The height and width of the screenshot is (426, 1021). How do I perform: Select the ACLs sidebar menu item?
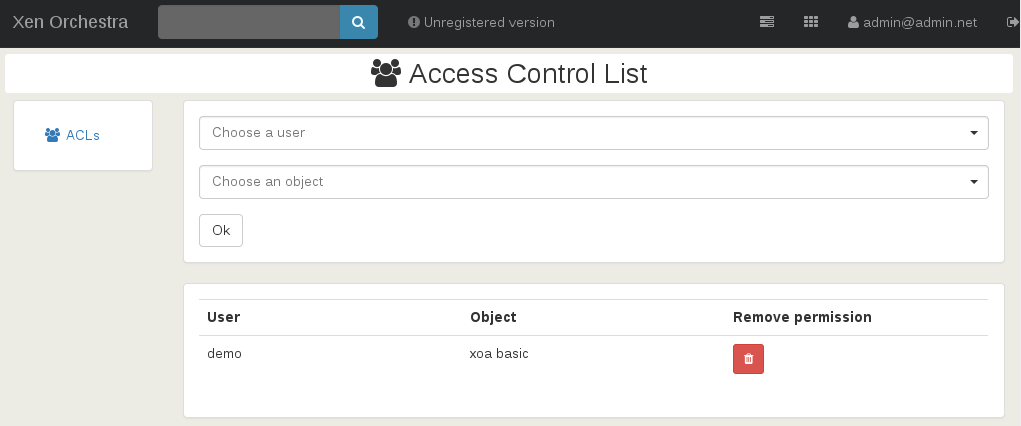72,135
